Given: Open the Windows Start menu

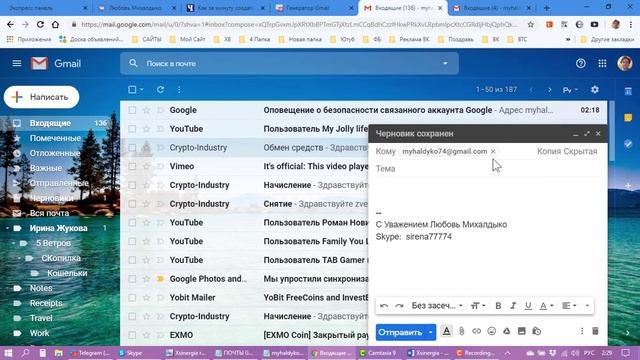Looking at the screenshot, I should pos(8,353).
